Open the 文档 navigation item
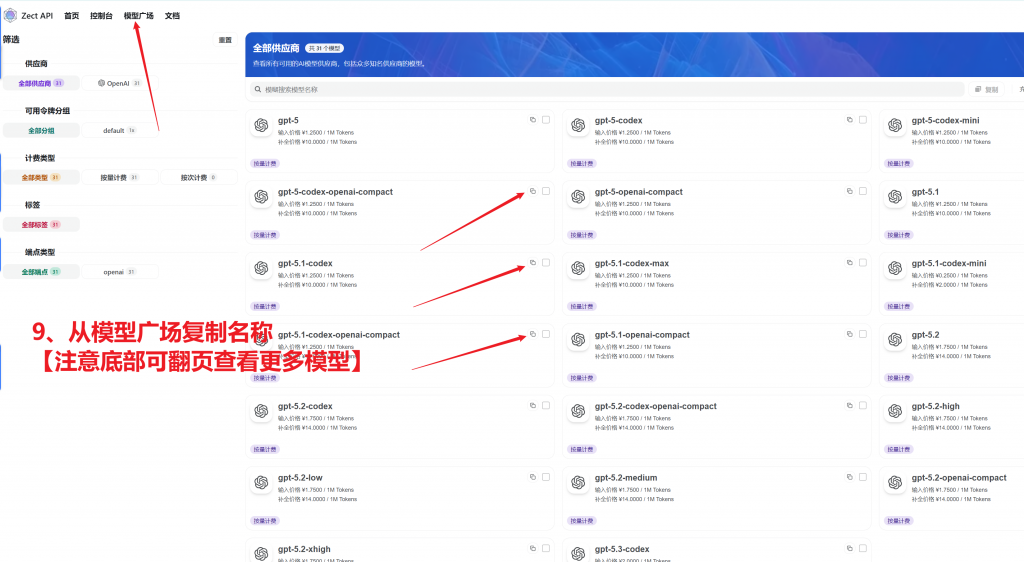 tap(172, 16)
